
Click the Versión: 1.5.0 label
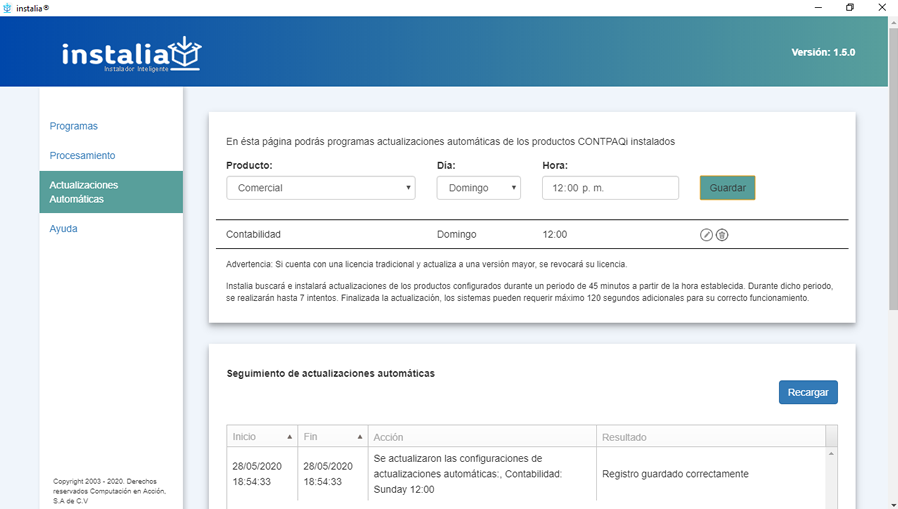point(823,52)
